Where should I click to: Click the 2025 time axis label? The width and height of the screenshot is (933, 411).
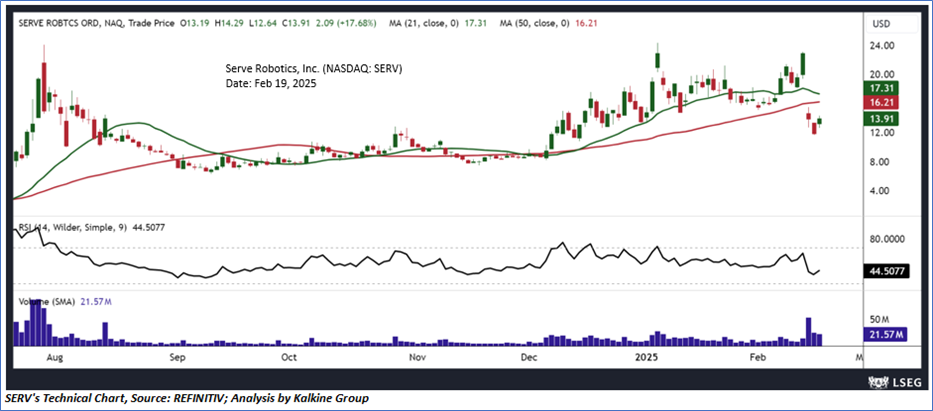[646, 357]
